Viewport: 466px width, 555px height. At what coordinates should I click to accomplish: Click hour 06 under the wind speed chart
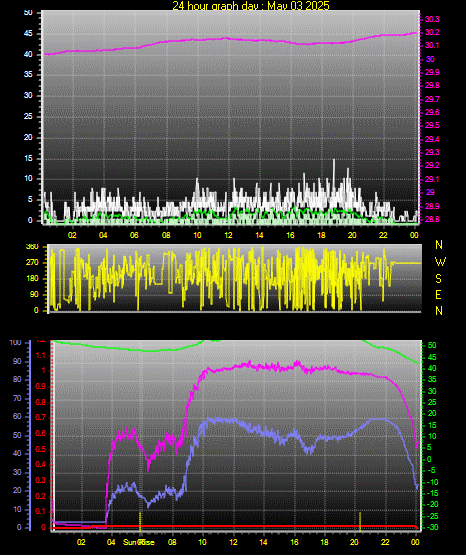[x=134, y=235]
